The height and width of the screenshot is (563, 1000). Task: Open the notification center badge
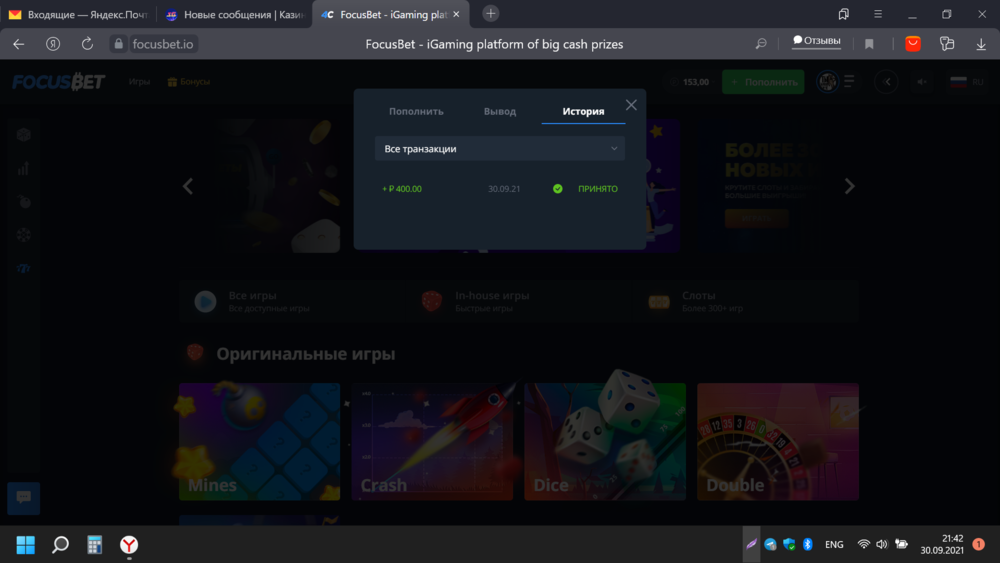pos(978,545)
